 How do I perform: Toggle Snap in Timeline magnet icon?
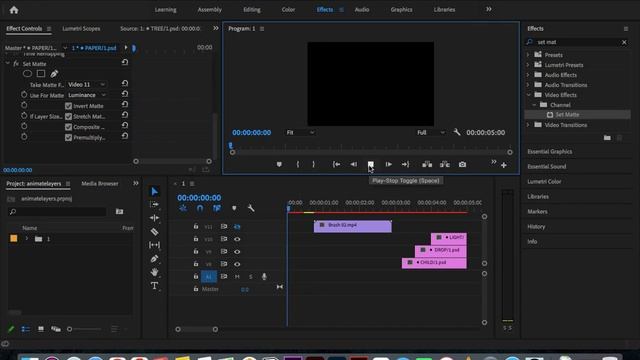(x=200, y=208)
